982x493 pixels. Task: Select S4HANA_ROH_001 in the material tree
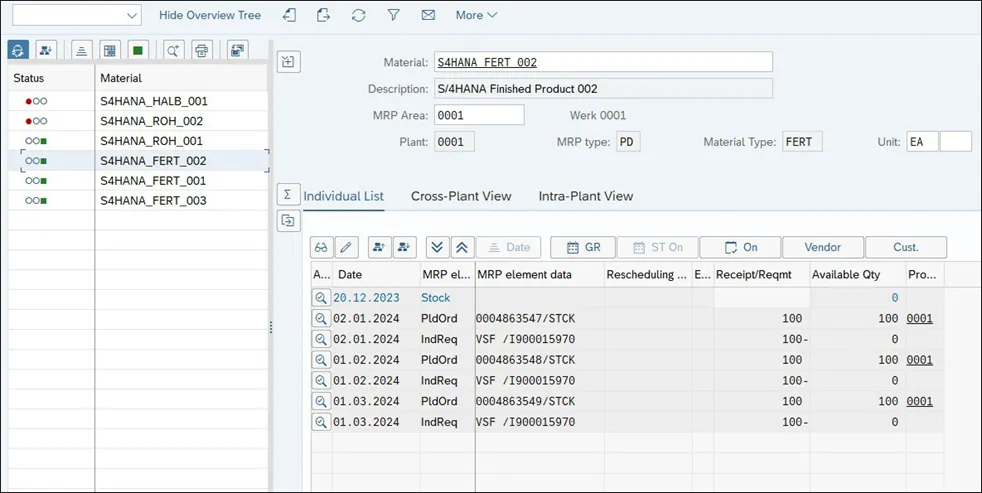click(152, 141)
